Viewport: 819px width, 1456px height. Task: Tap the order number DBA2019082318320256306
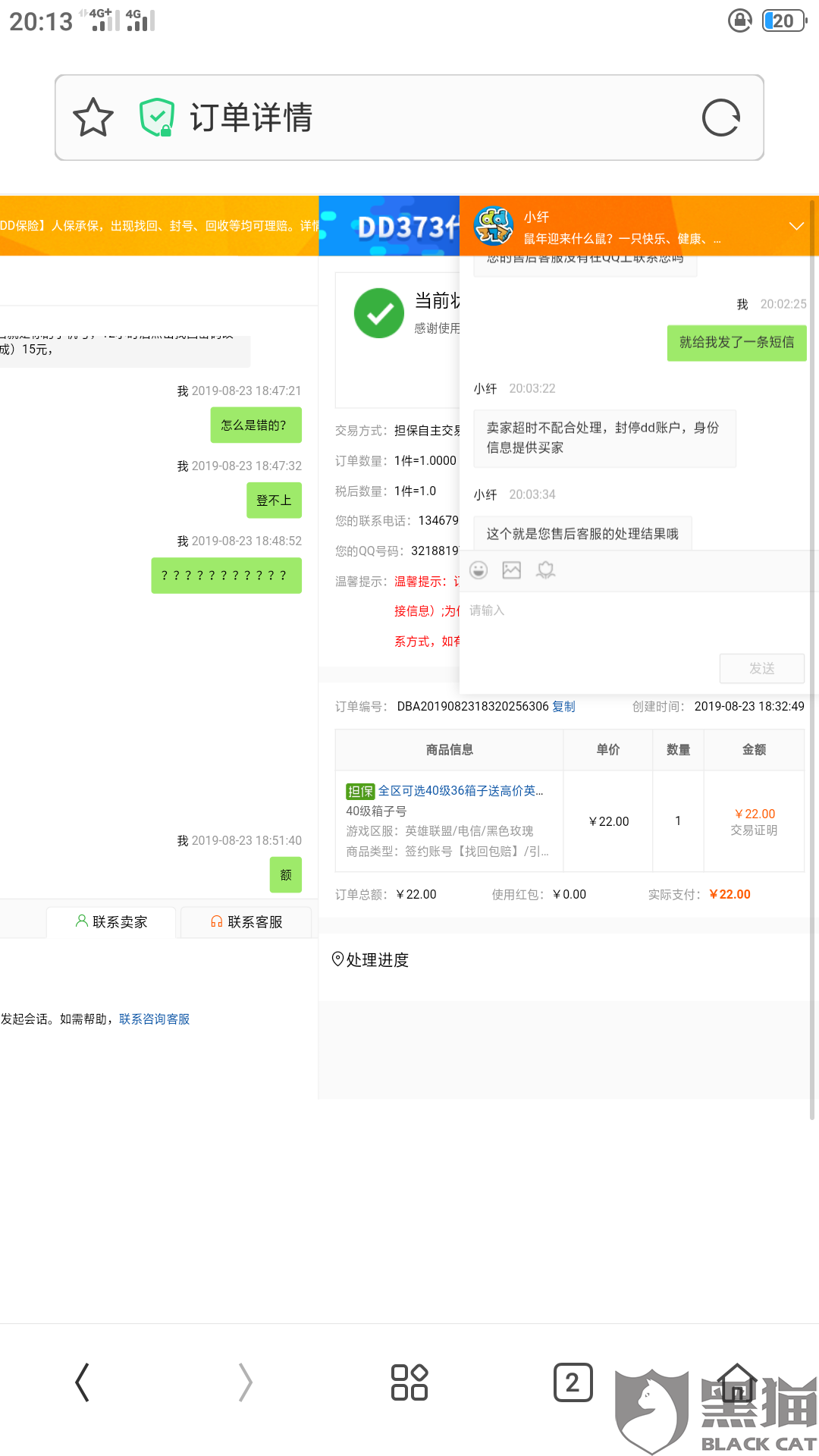pyautogui.click(x=472, y=706)
